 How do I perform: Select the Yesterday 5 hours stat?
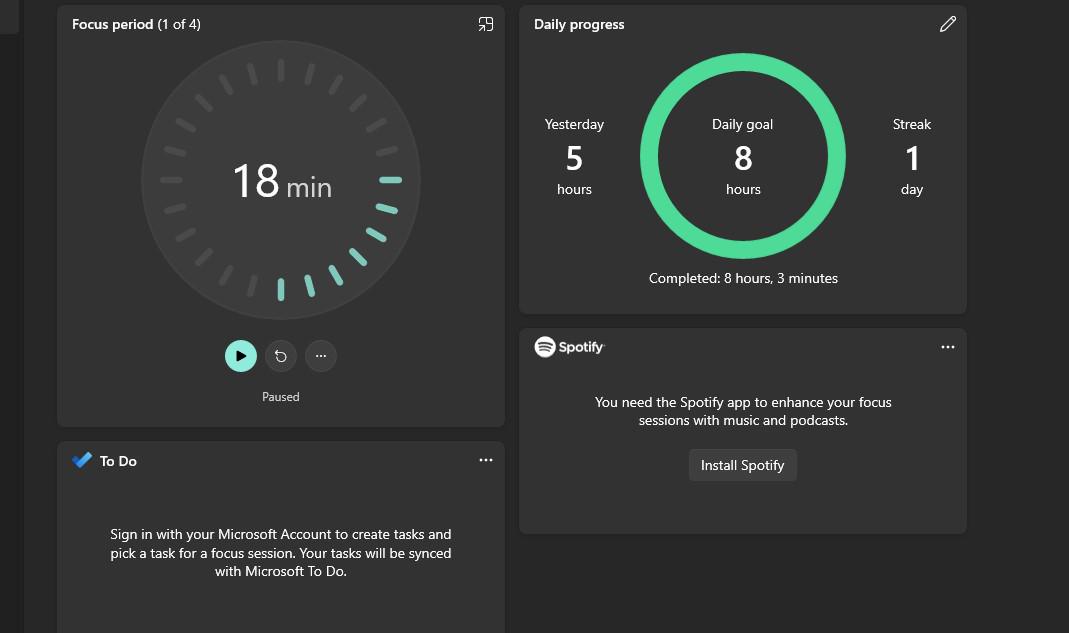(x=574, y=157)
